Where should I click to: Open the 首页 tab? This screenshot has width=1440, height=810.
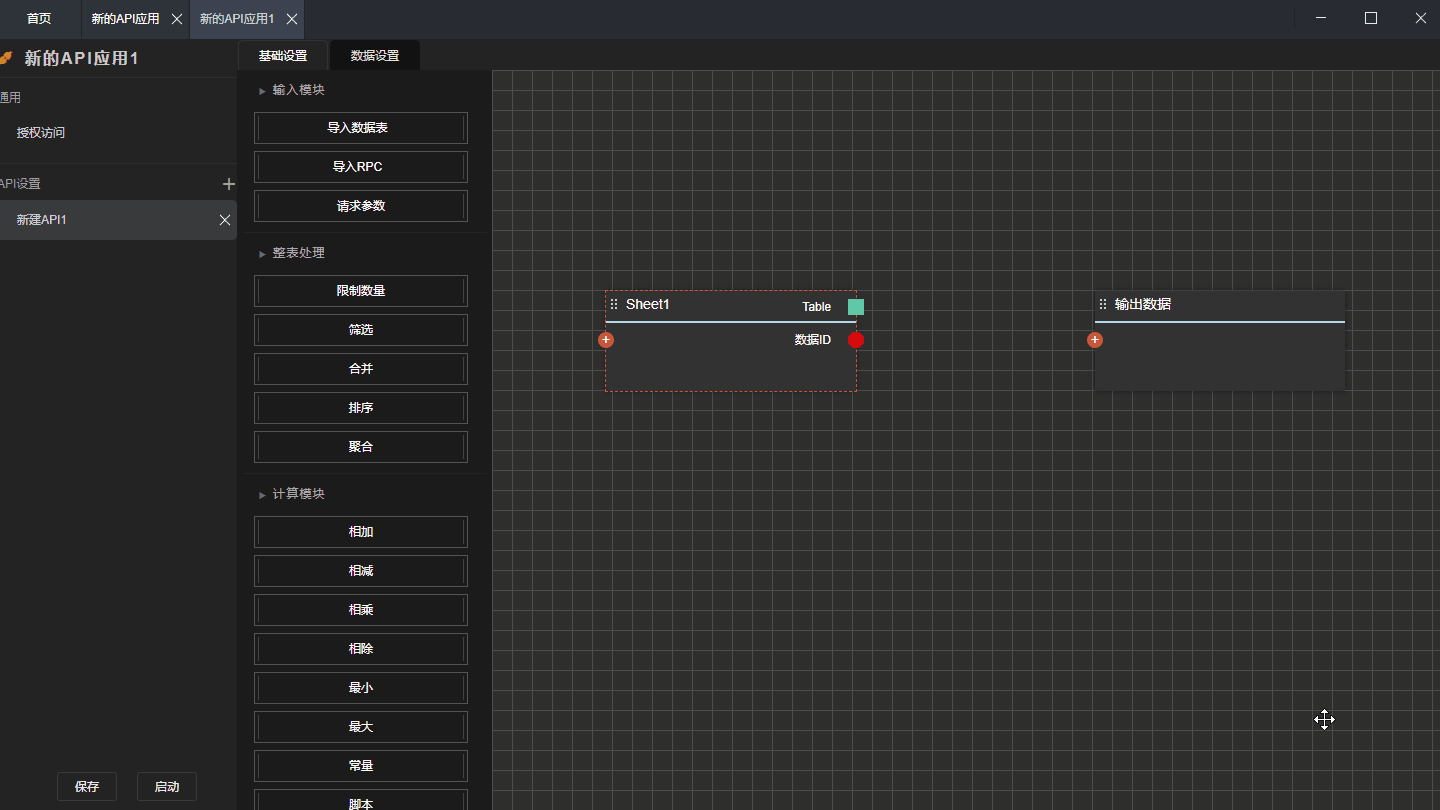(x=39, y=19)
